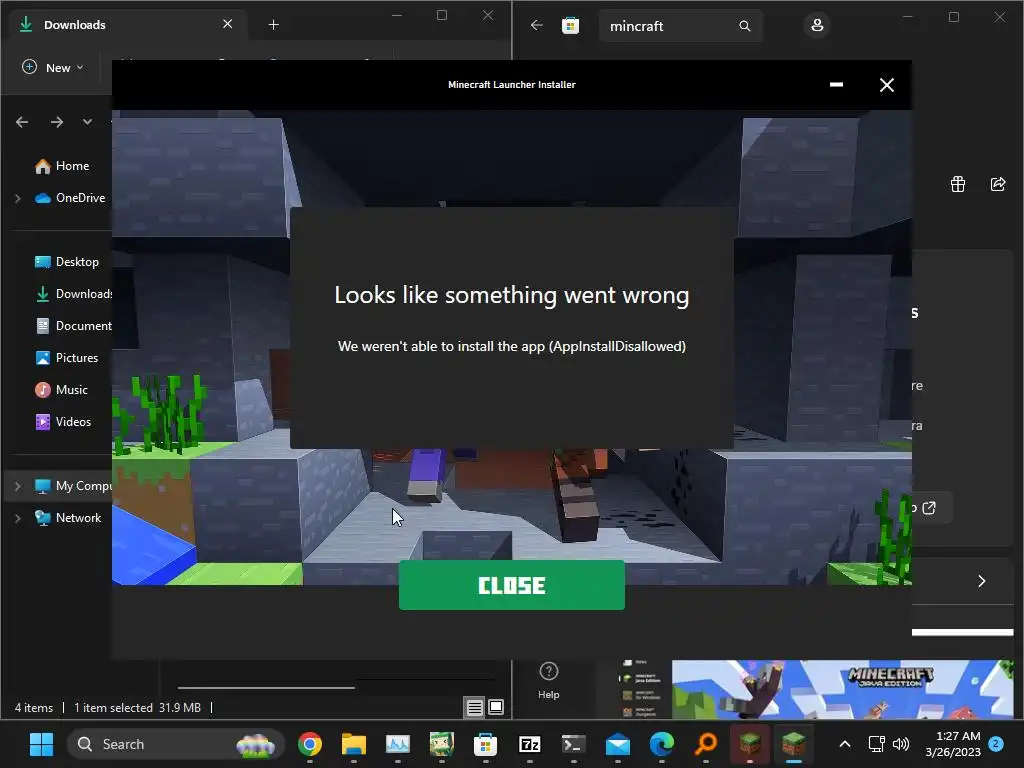1024x768 pixels.
Task: Open Music folder in sidebar
Action: 62,390
